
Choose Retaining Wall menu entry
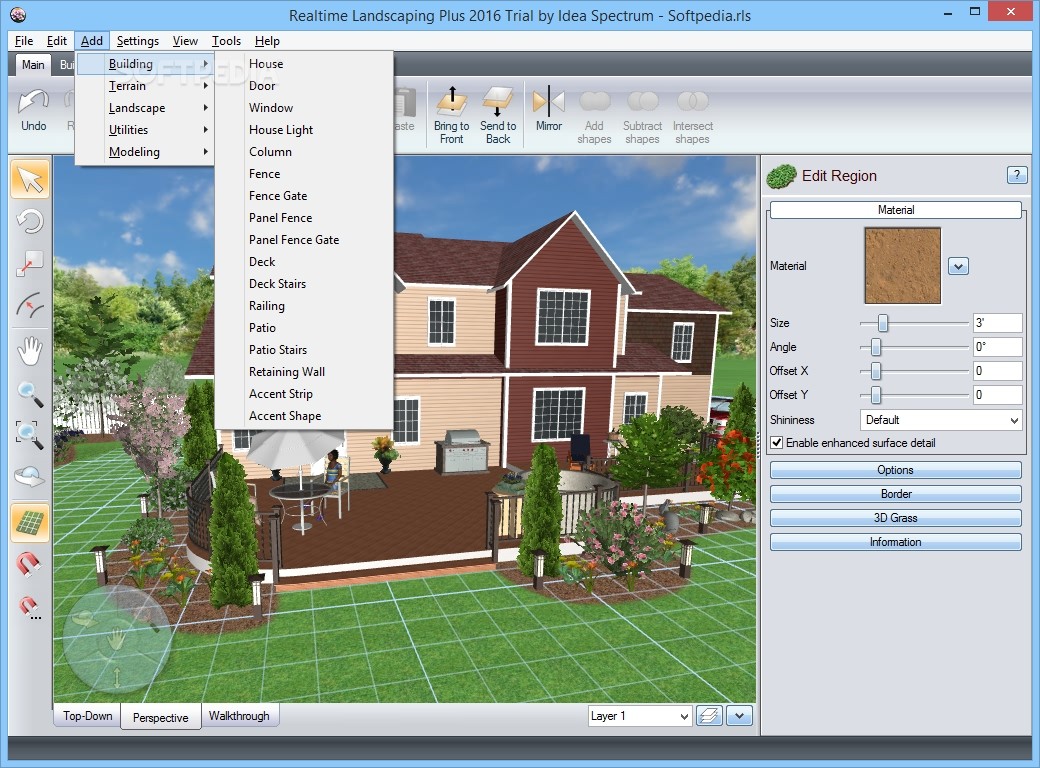(x=304, y=371)
